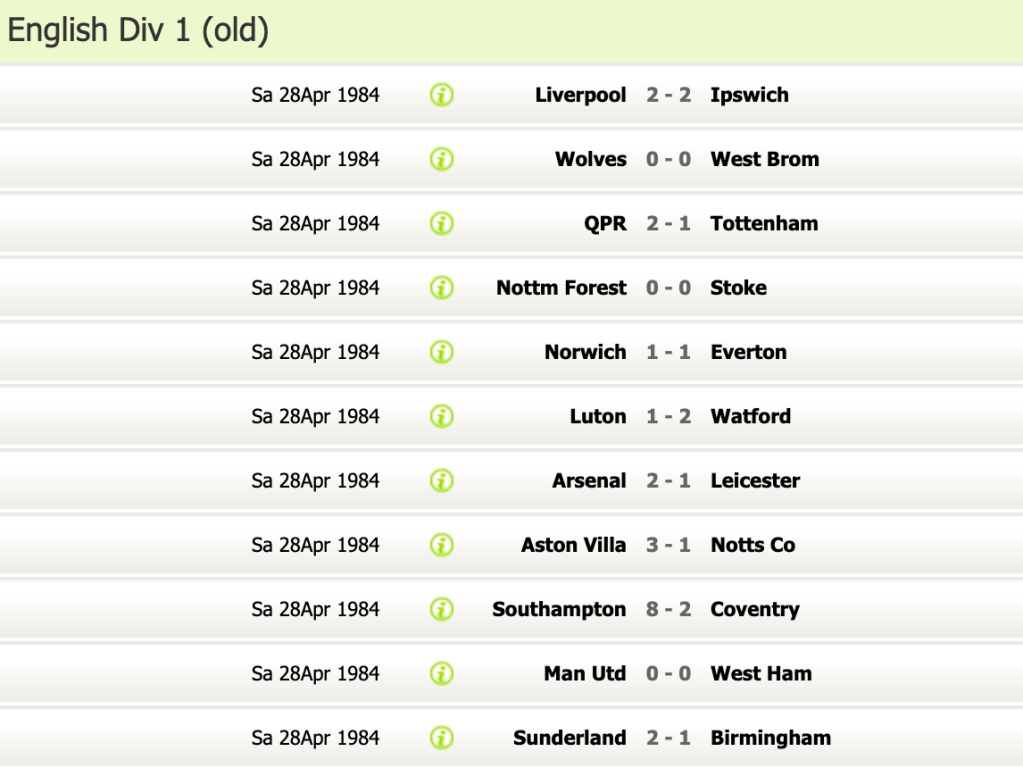The width and height of the screenshot is (1023, 768).
Task: Open match info for QPR vs Tottenham
Action: pyautogui.click(x=441, y=223)
